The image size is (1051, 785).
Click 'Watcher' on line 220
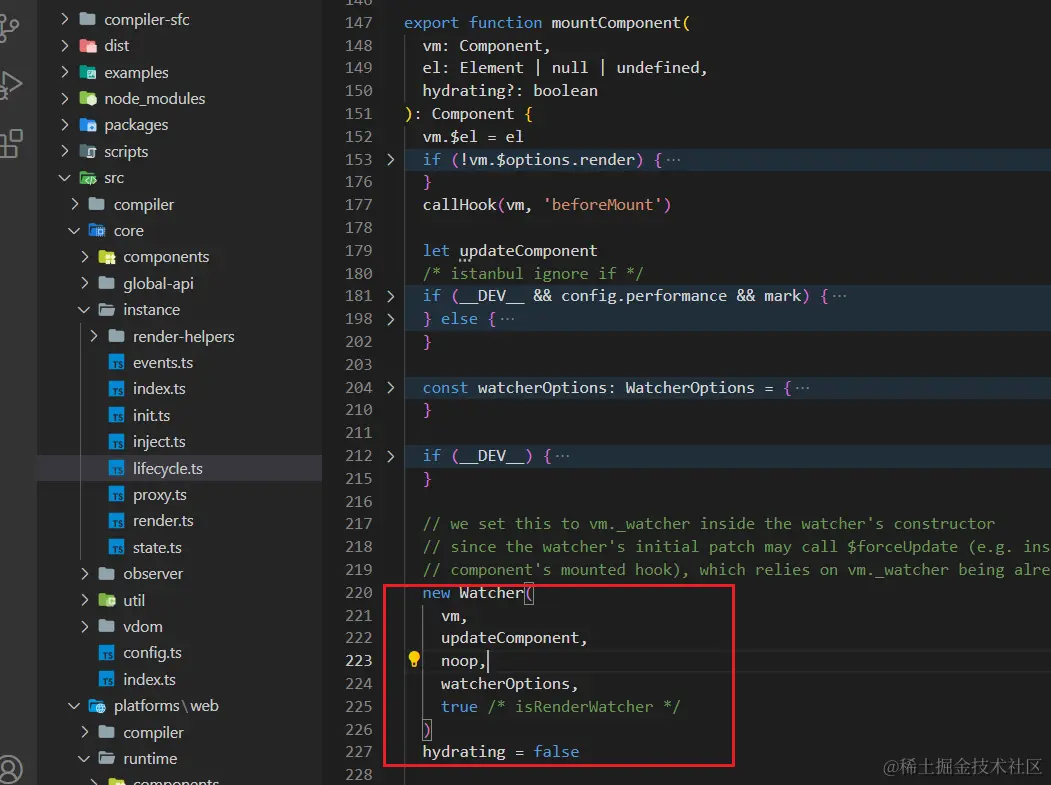point(491,593)
